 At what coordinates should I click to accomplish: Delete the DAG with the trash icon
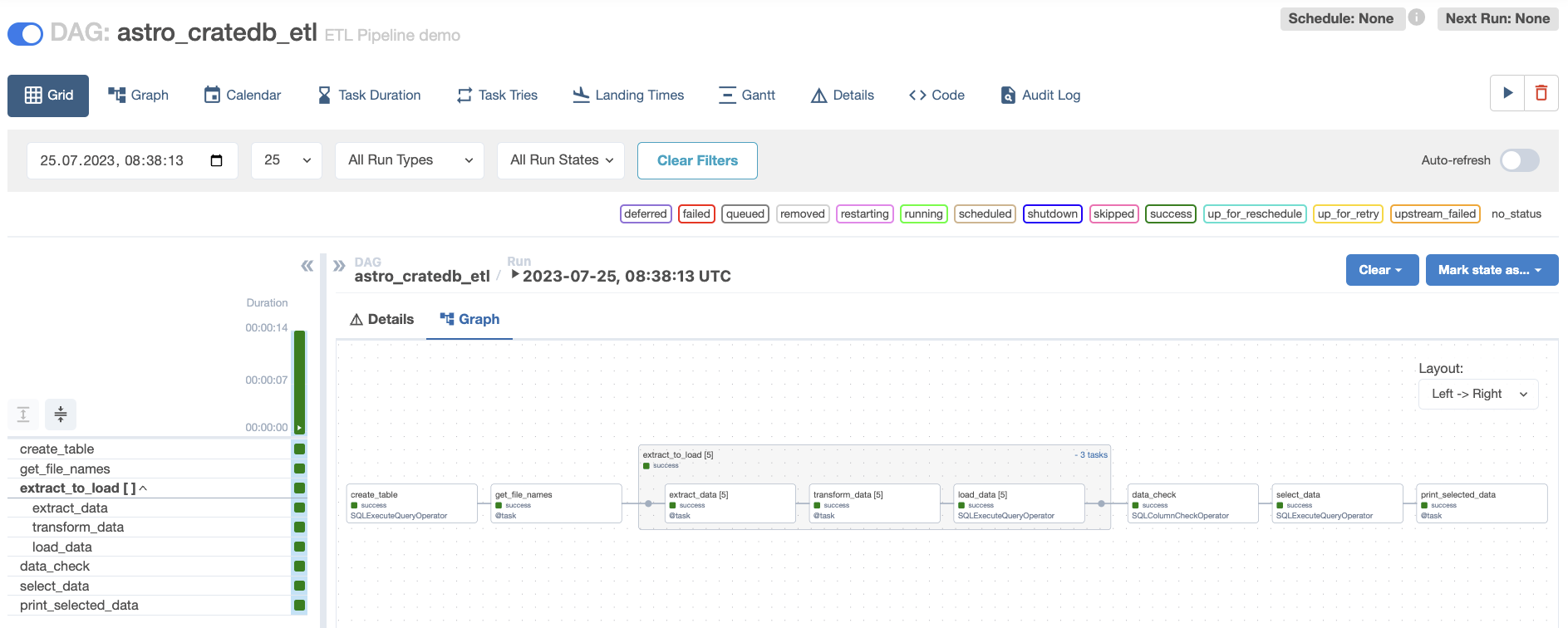(x=1541, y=93)
